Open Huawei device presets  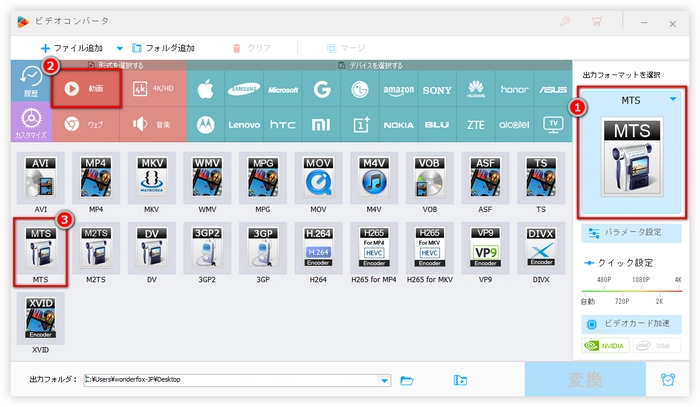[x=476, y=89]
